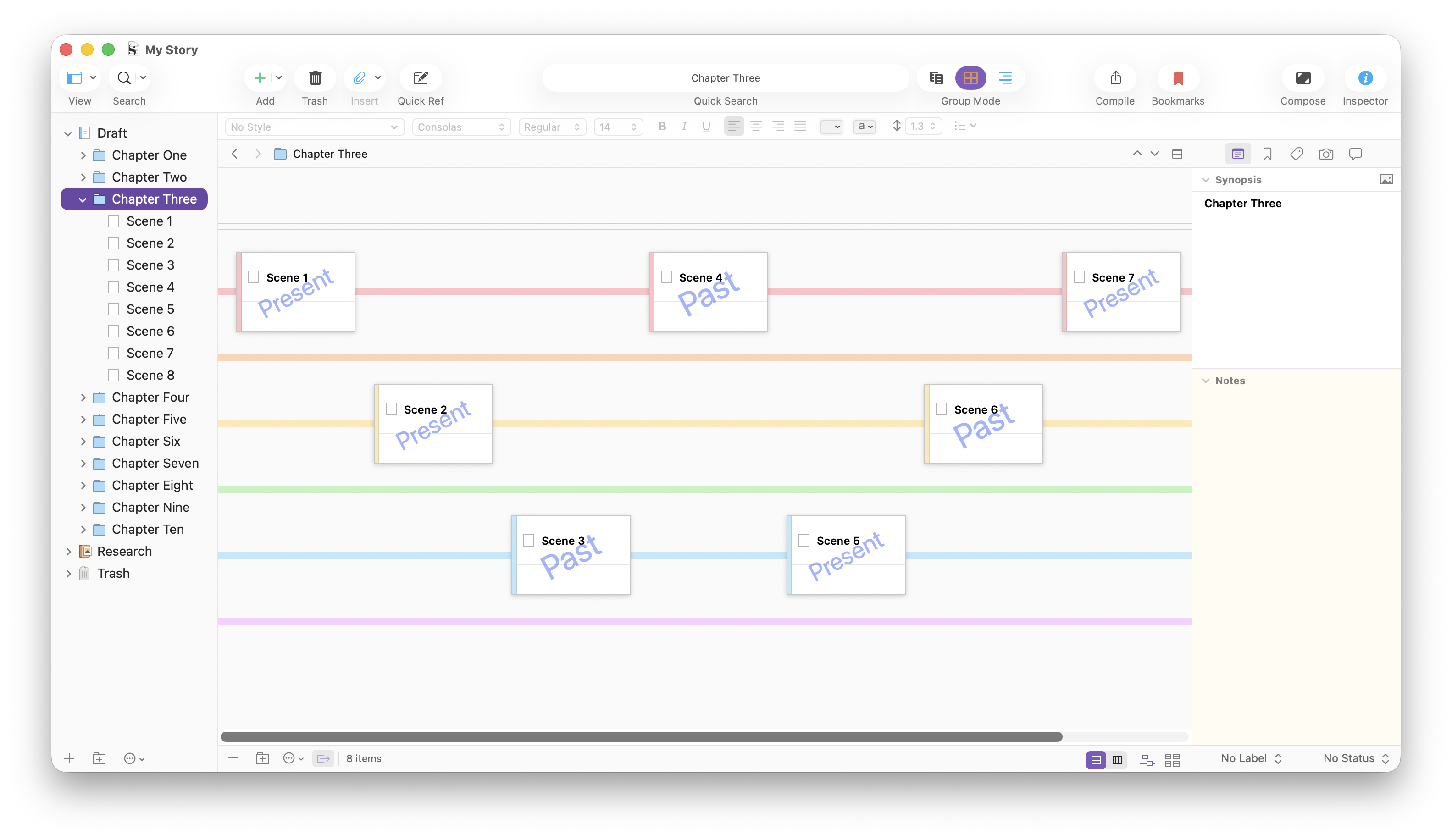1452x840 pixels.
Task: Click the Add button
Action: click(260, 78)
